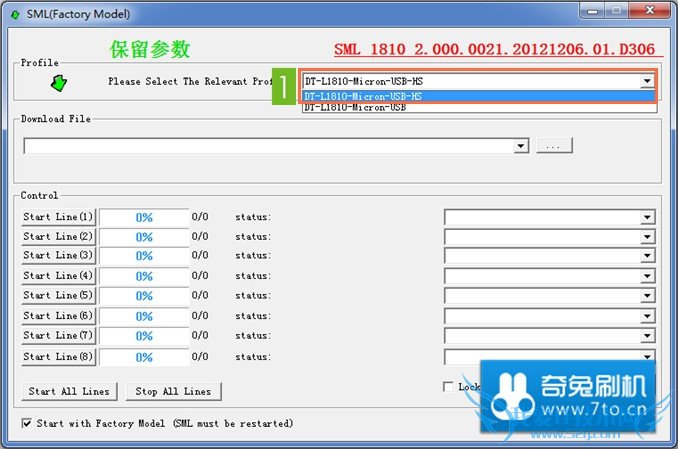
Task: Open Line 2 status dropdown
Action: coord(647,237)
